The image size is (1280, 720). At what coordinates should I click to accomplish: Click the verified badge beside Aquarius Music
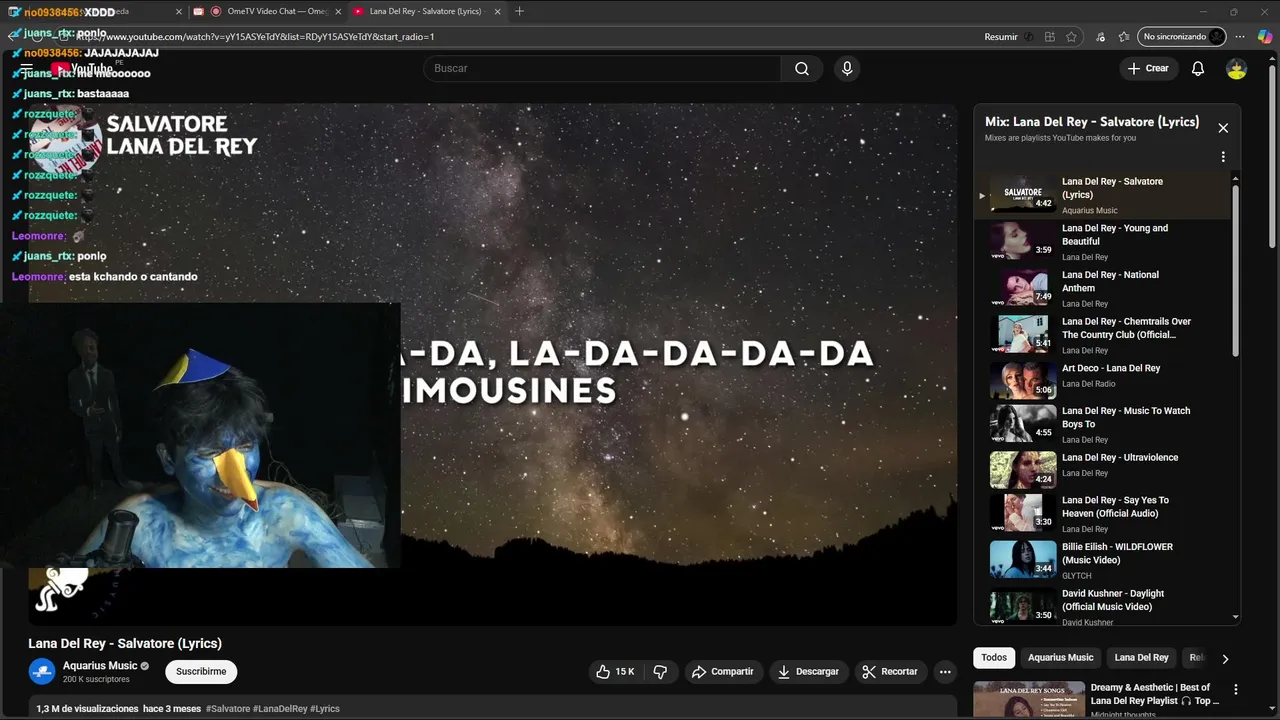click(145, 665)
